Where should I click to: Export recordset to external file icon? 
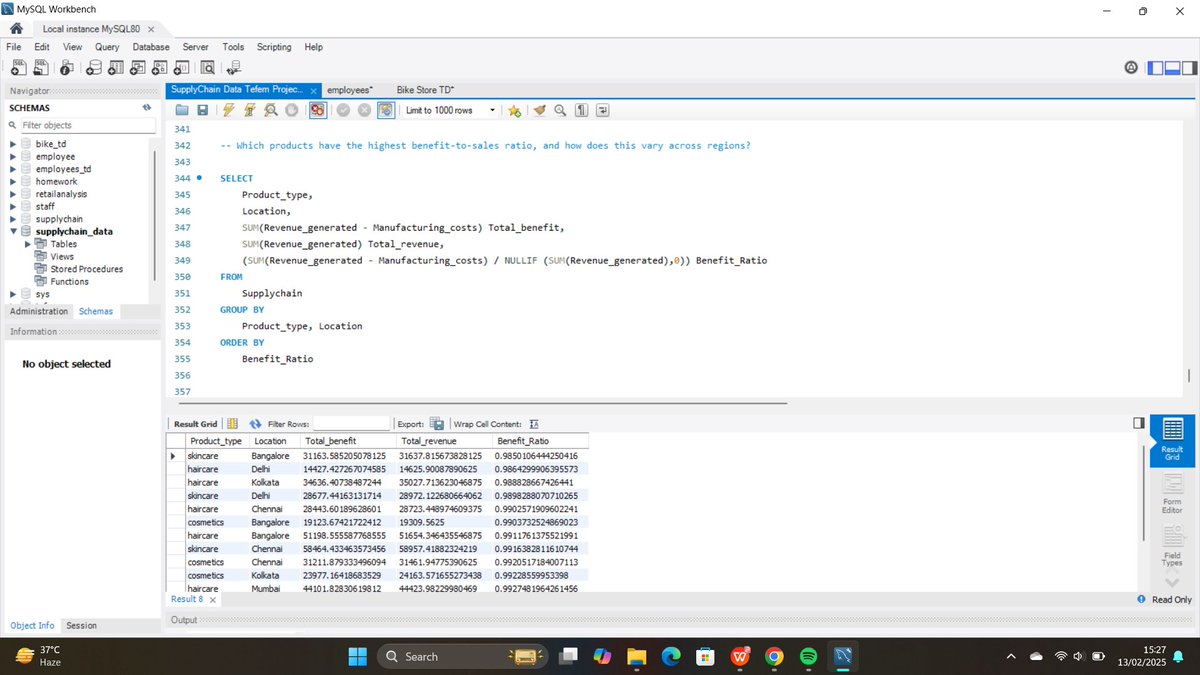tap(437, 424)
